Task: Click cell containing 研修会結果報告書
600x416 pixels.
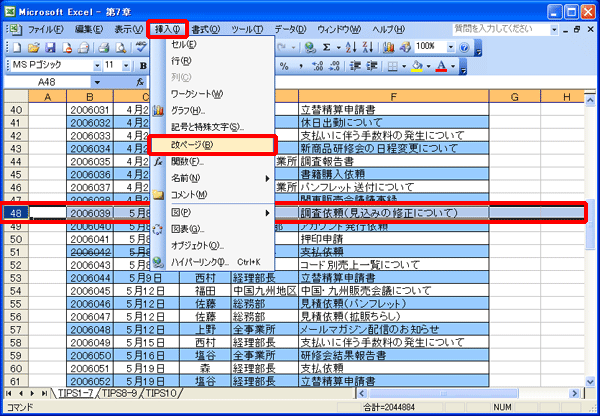Action: 394,356
